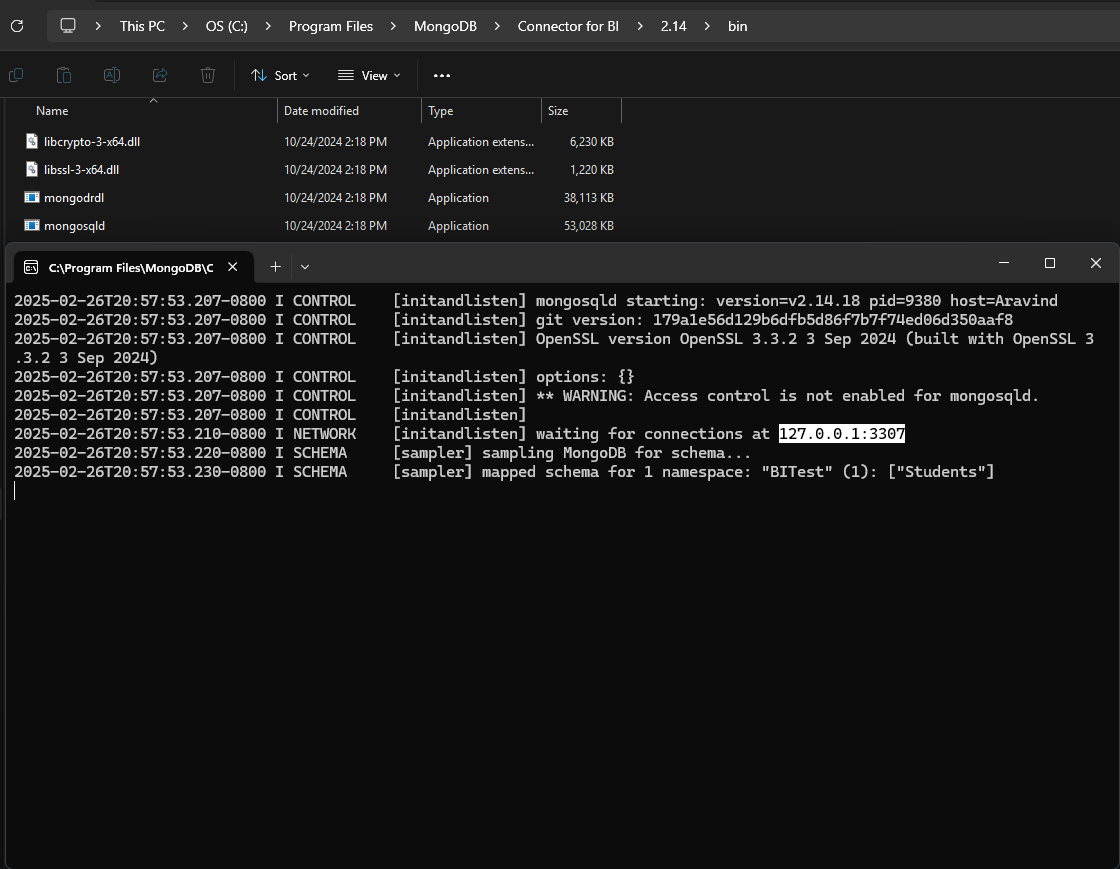Viewport: 1120px width, 869px height.
Task: Open the View dropdown menu
Action: (369, 75)
